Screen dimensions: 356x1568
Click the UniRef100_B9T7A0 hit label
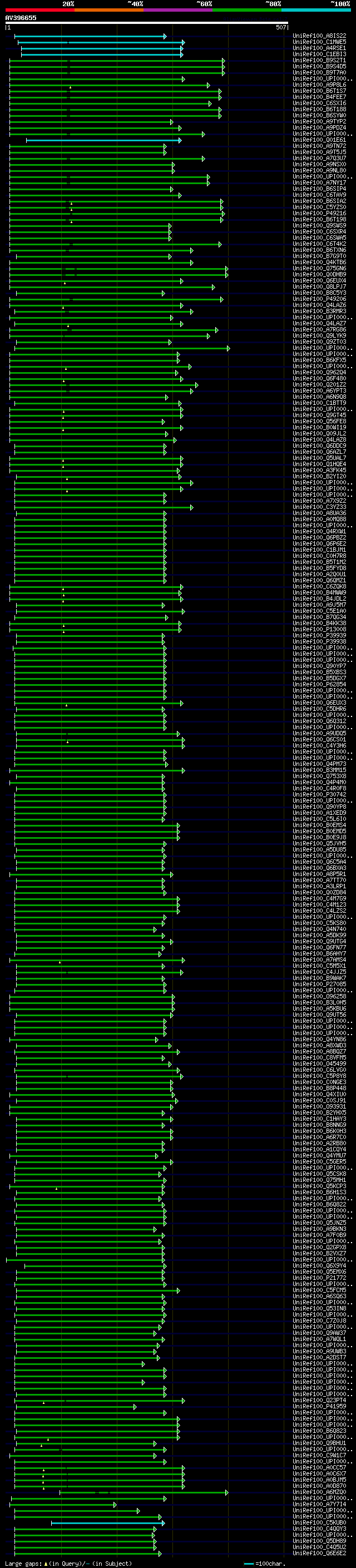coord(319,73)
